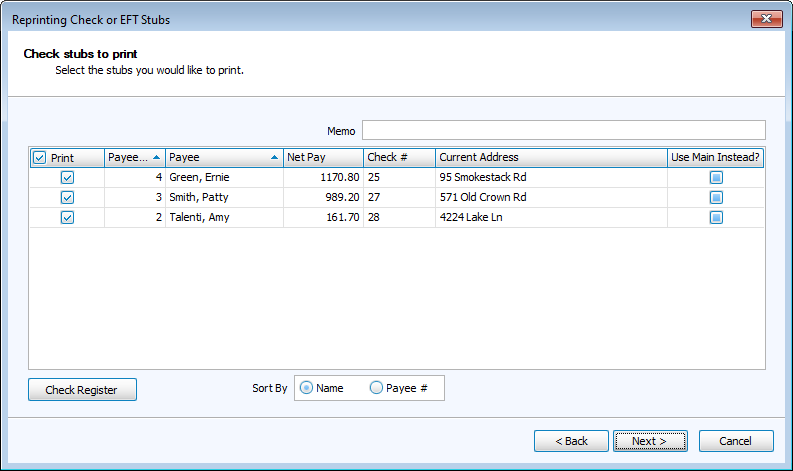Click the Current Address column header
This screenshot has height=471, width=793.
coord(550,158)
